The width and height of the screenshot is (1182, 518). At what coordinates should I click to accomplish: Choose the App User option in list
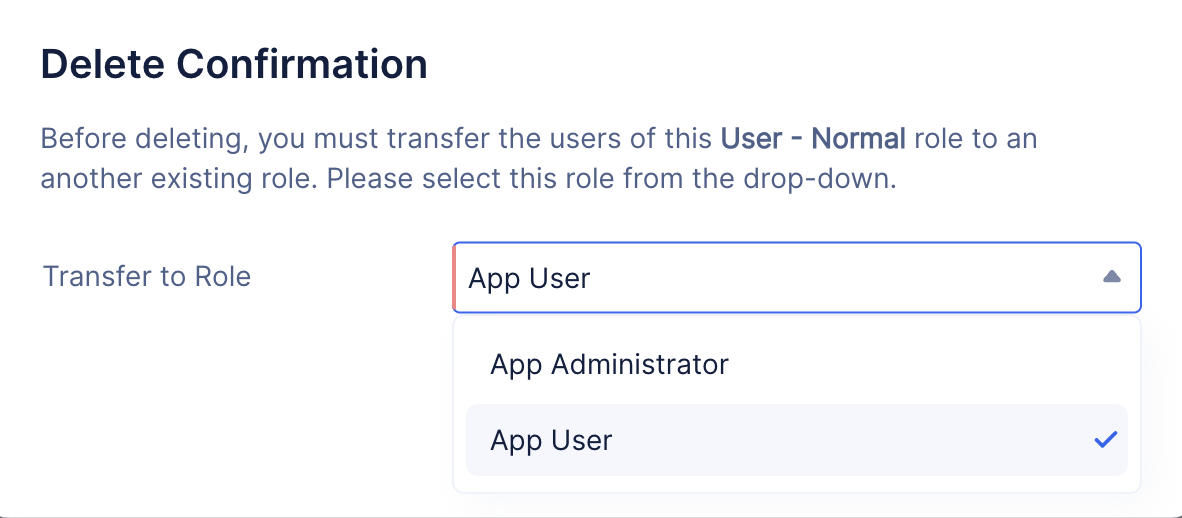[x=797, y=440]
